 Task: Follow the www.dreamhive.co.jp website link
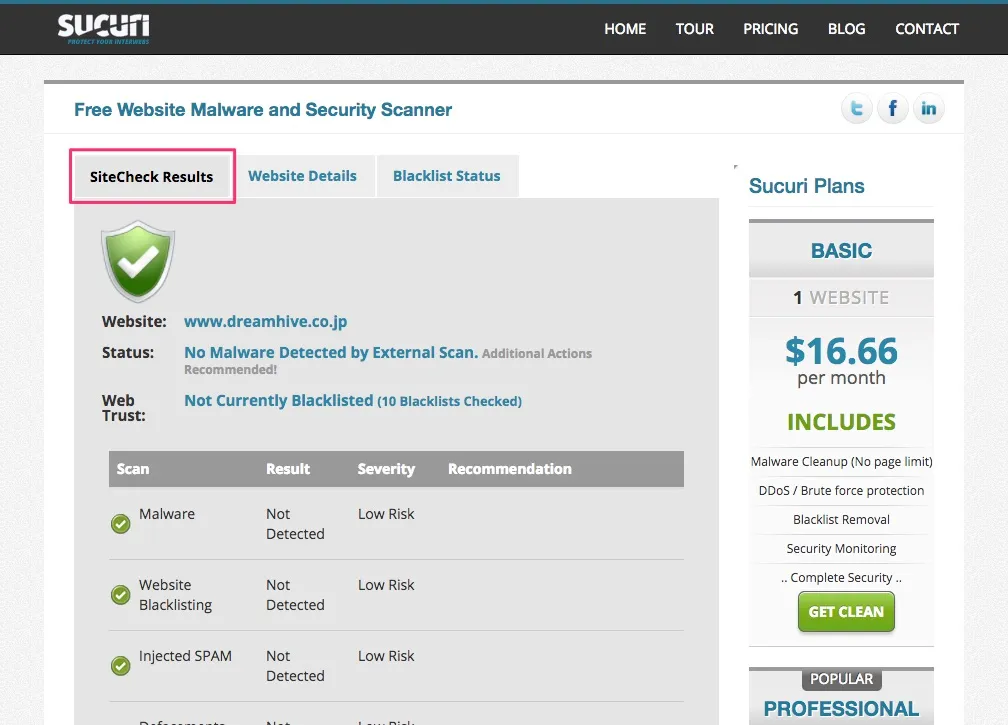[x=265, y=322]
